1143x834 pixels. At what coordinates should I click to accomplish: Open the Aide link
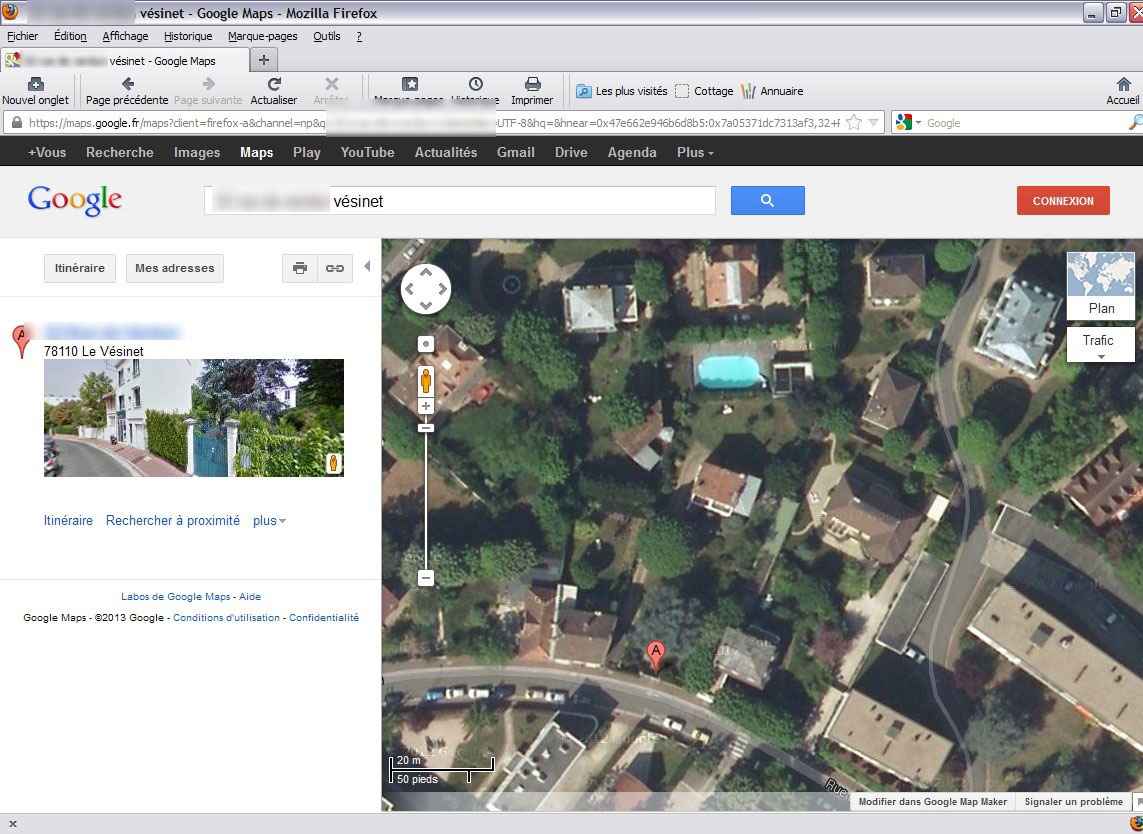[250, 596]
